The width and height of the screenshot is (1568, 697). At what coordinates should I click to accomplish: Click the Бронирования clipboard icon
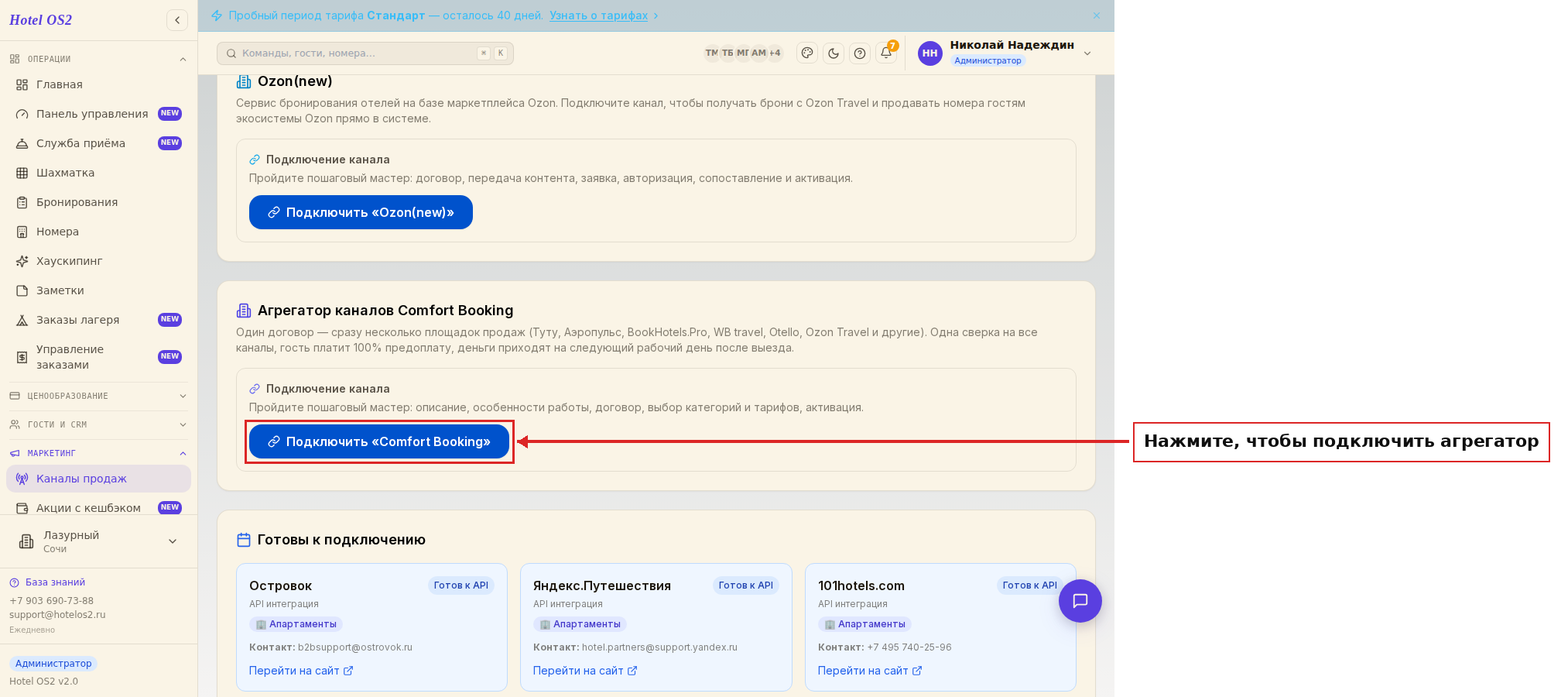(22, 202)
